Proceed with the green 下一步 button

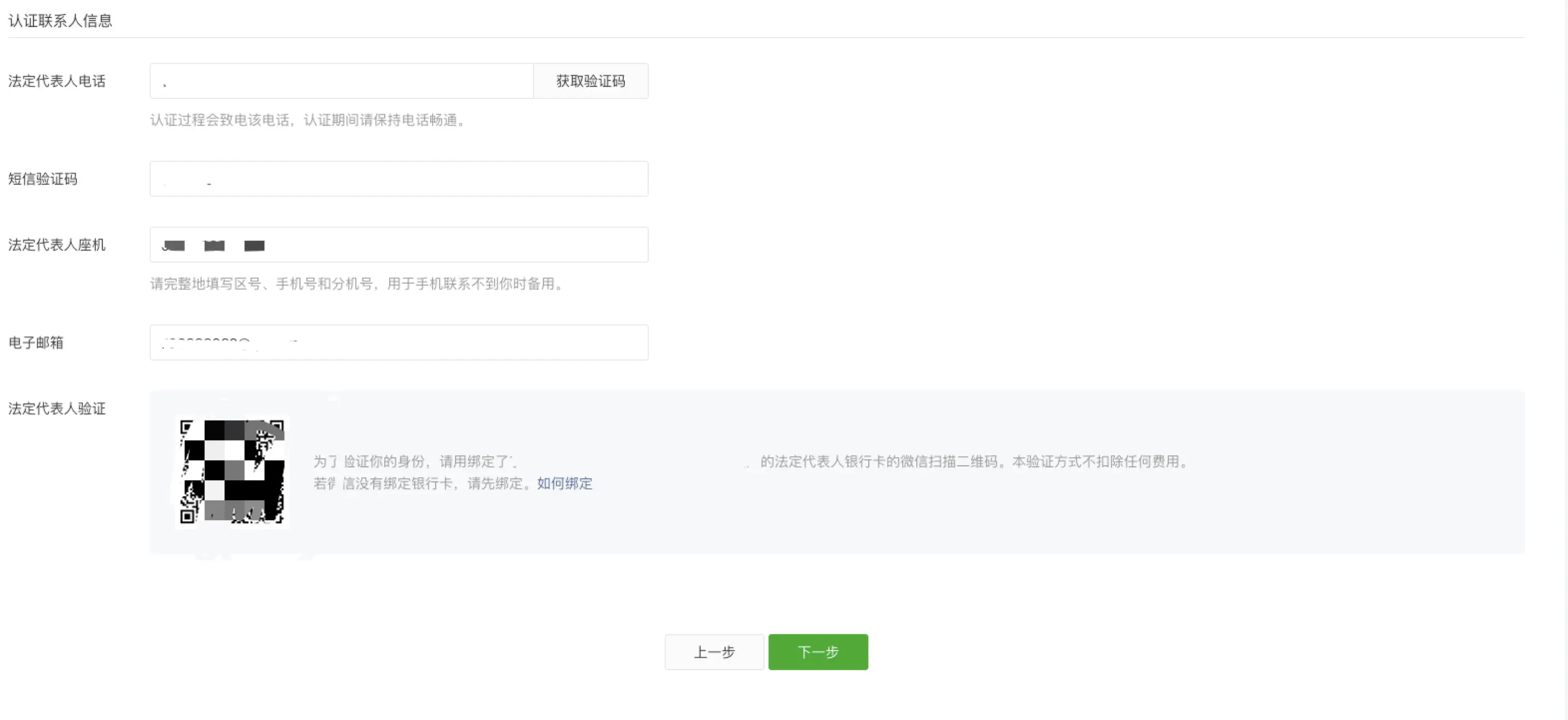818,652
